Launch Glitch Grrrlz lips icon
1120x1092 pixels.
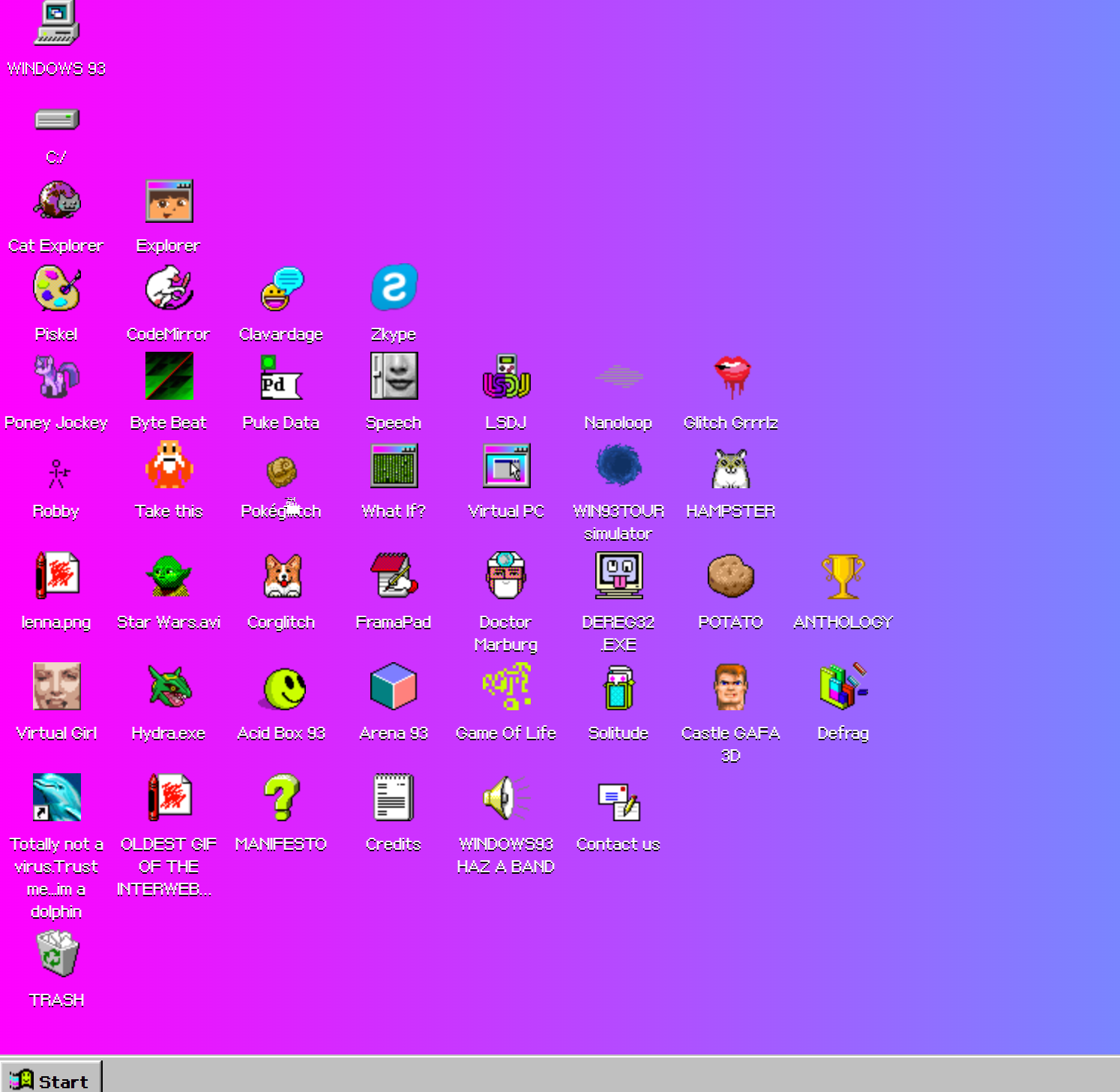pos(731,376)
